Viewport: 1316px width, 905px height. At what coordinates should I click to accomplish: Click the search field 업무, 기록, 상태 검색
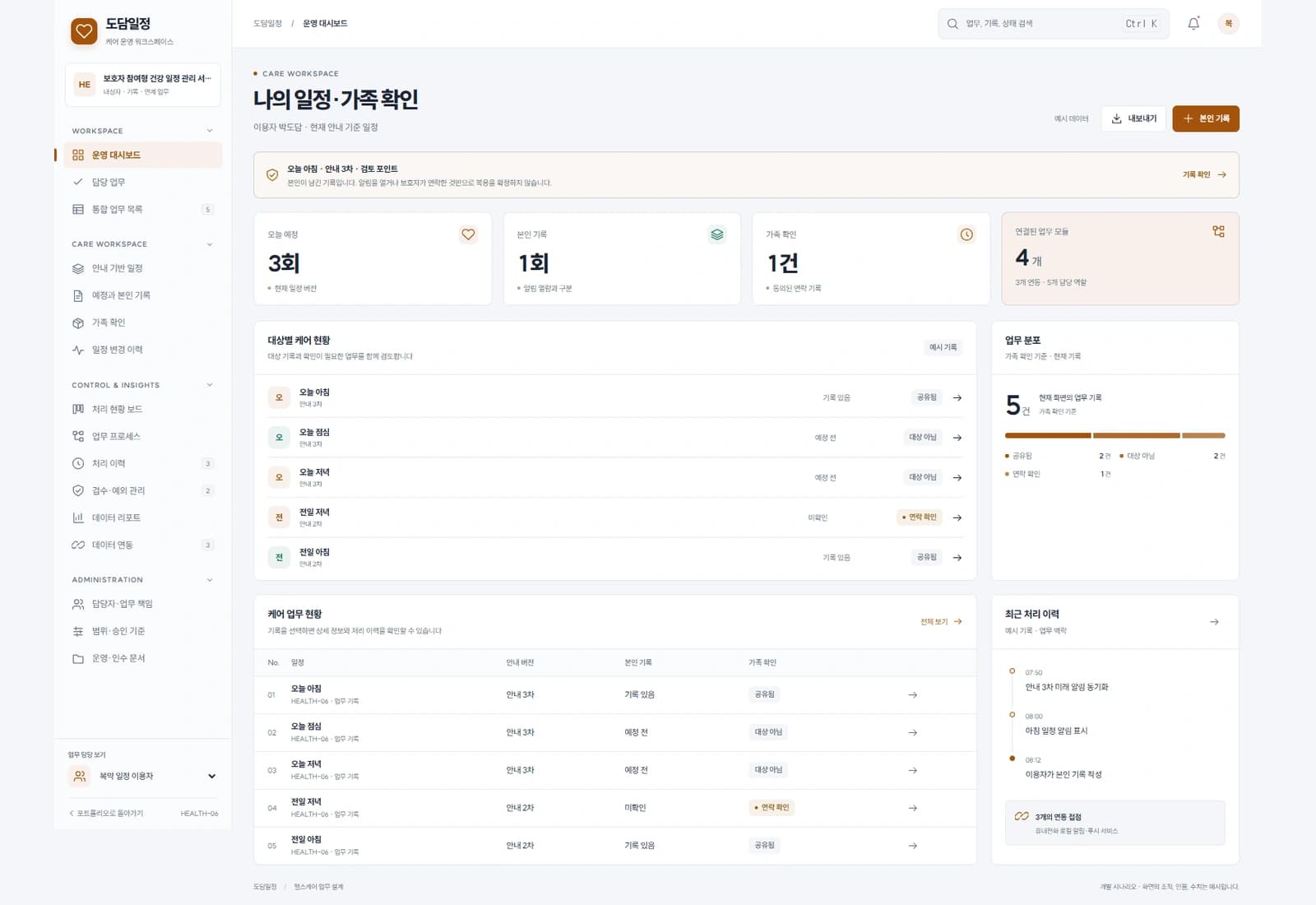pyautogui.click(x=1054, y=24)
